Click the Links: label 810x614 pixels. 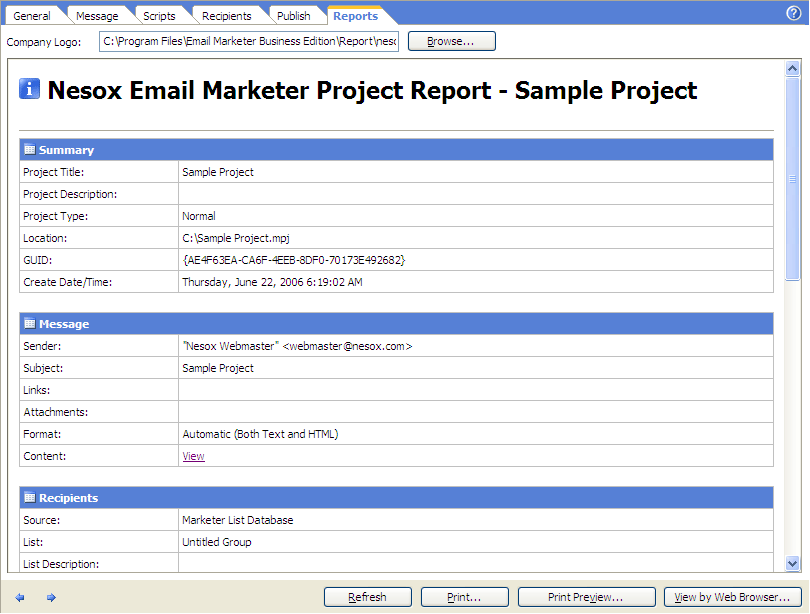37,390
